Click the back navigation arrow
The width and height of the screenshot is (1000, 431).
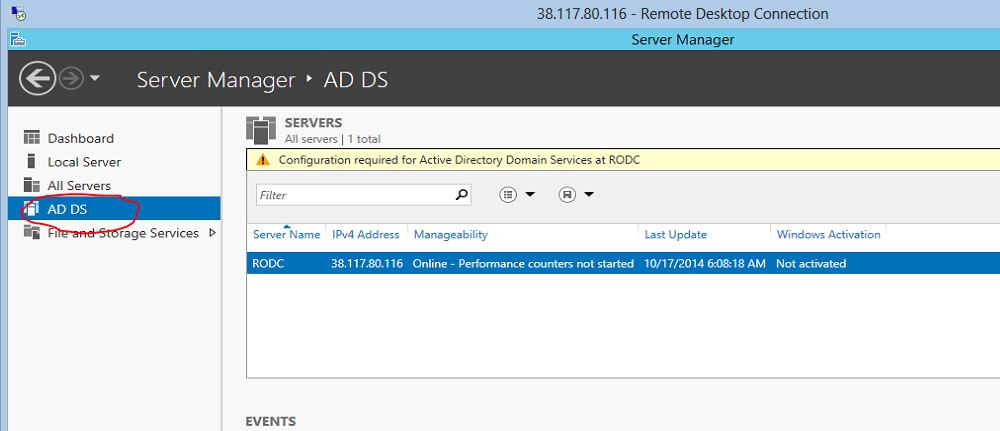pyautogui.click(x=38, y=79)
